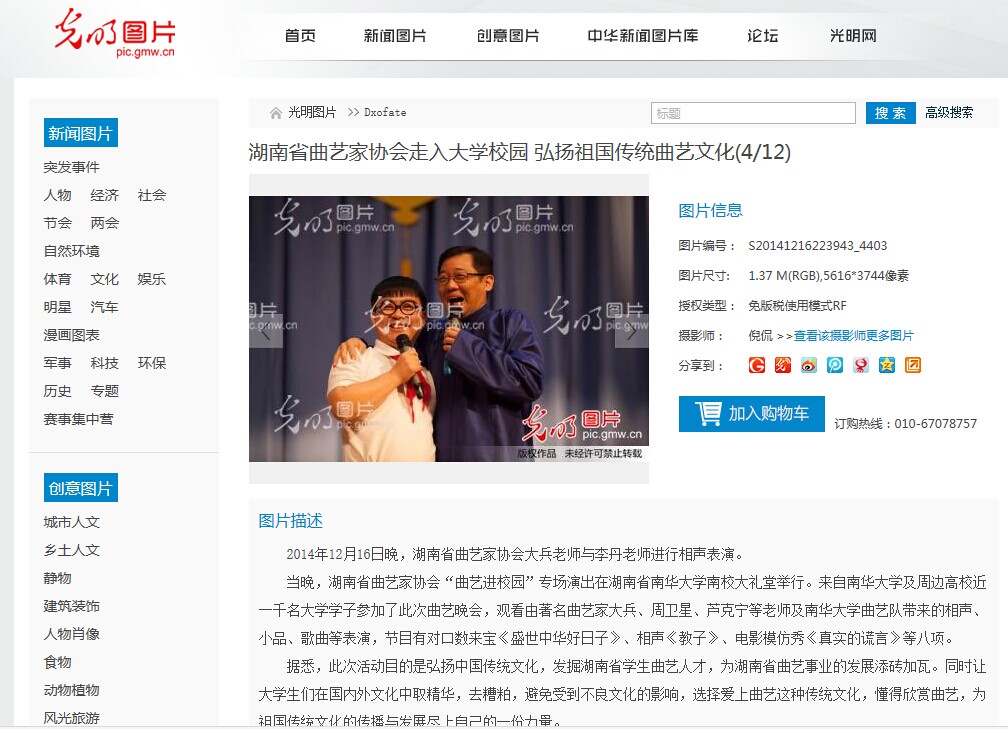Open 突发事件 category in sidebar
Screen dimensions: 1008x729
click(71, 167)
